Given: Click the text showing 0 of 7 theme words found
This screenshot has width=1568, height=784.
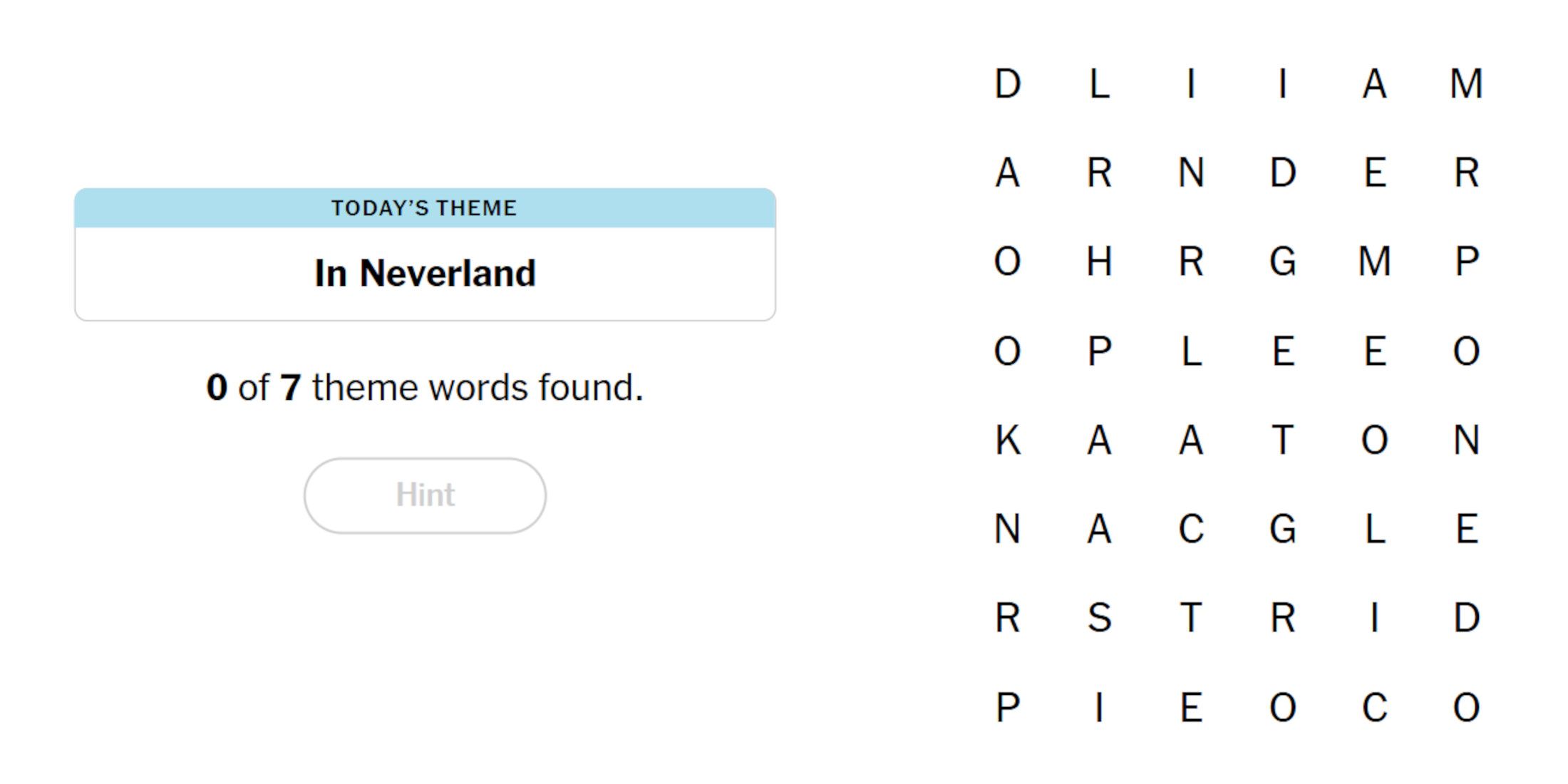Looking at the screenshot, I should 424,387.
